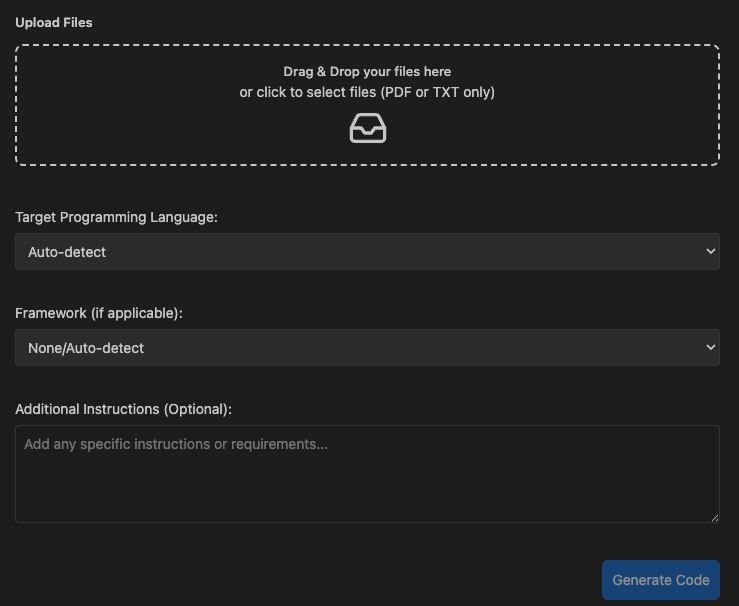The width and height of the screenshot is (739, 606).
Task: Expand the Auto-detect language dropdown chevron
Action: pos(711,252)
